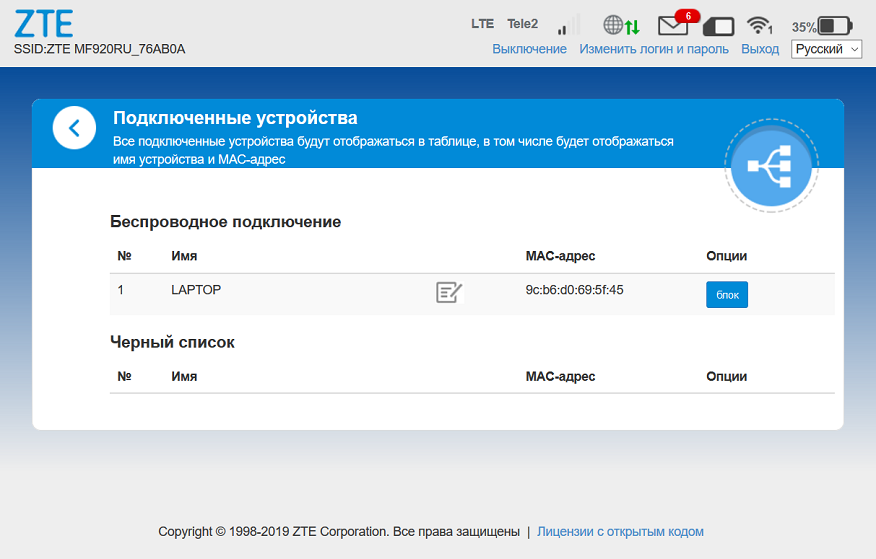
Task: Open SMS messages envelope icon
Action: (x=672, y=26)
